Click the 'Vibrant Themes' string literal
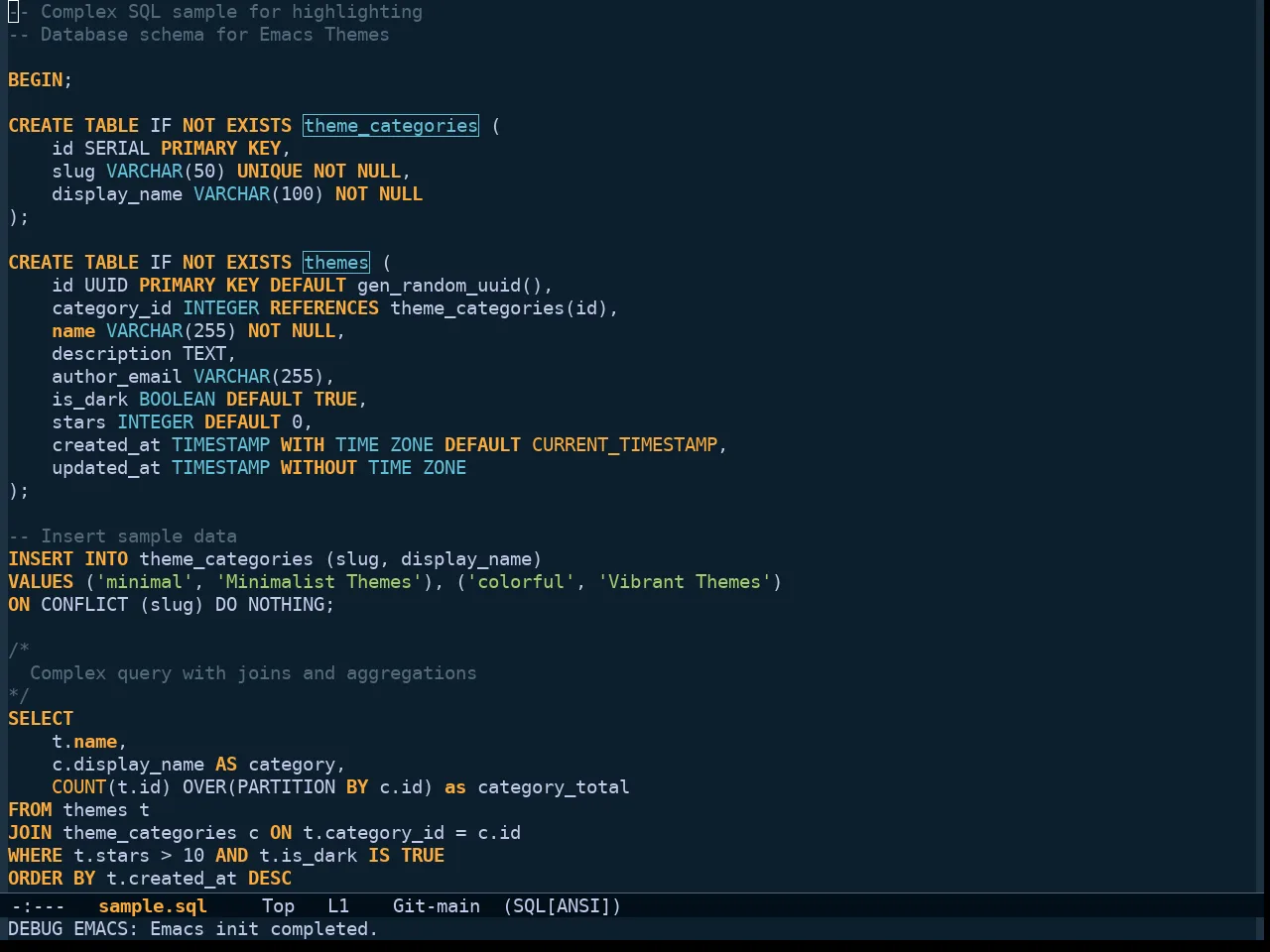The height and width of the screenshot is (952, 1270). tap(685, 581)
